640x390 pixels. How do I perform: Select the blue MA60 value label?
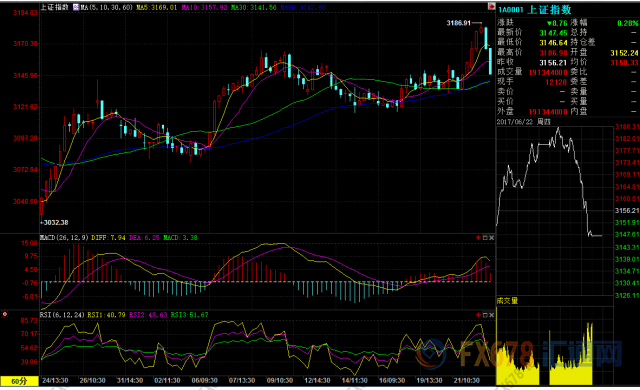[303, 7]
